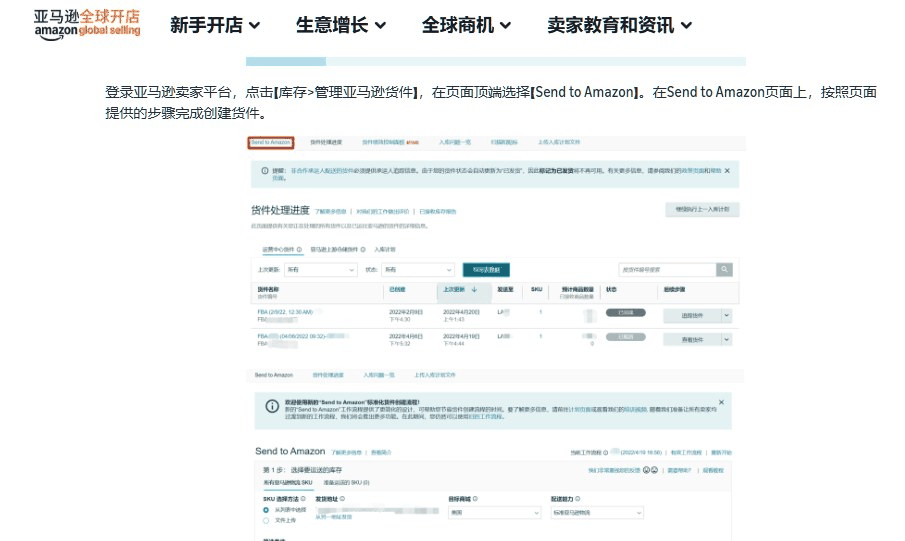Click the info icon beside 提醒 notice
The height and width of the screenshot is (541, 905).
click(x=265, y=171)
